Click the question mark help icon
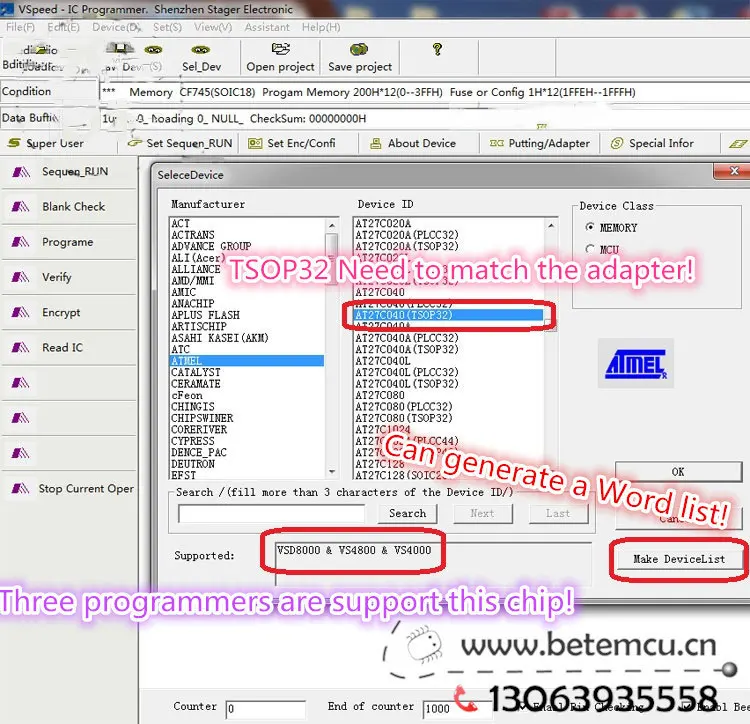 pos(437,49)
